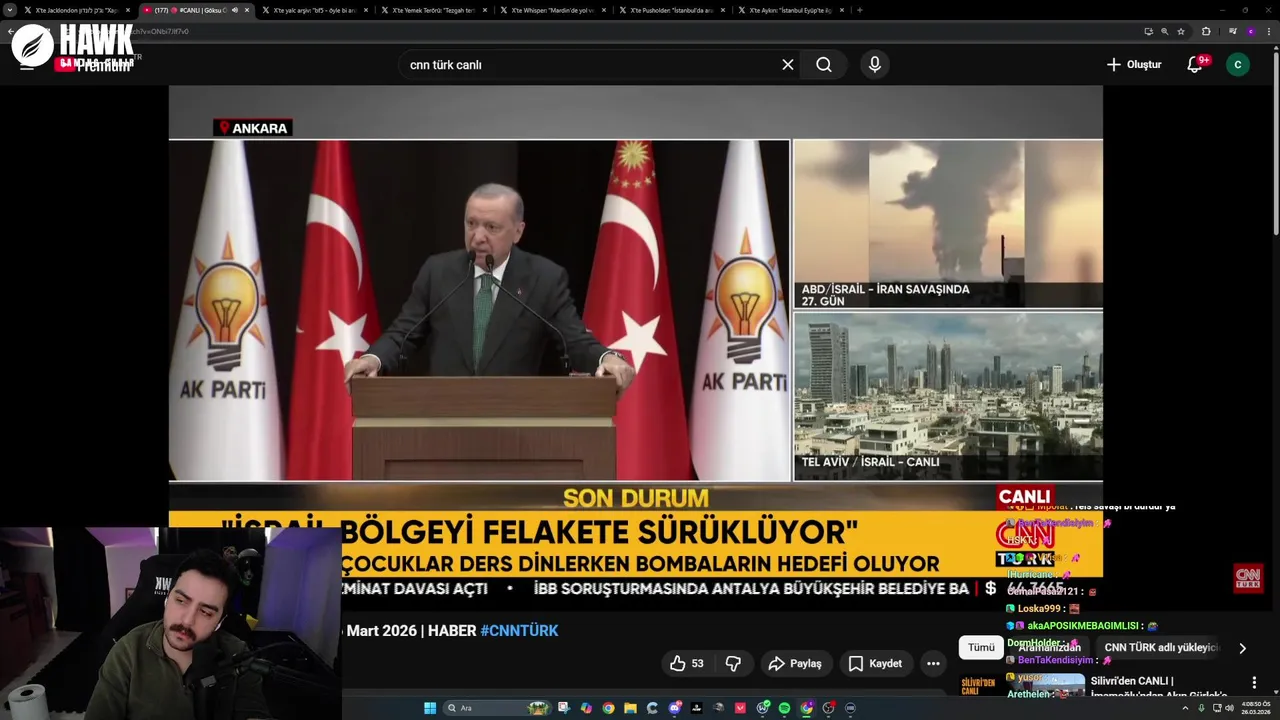Switch to X'te Pusholder tab
This screenshot has width=1280, height=720.
click(671, 10)
